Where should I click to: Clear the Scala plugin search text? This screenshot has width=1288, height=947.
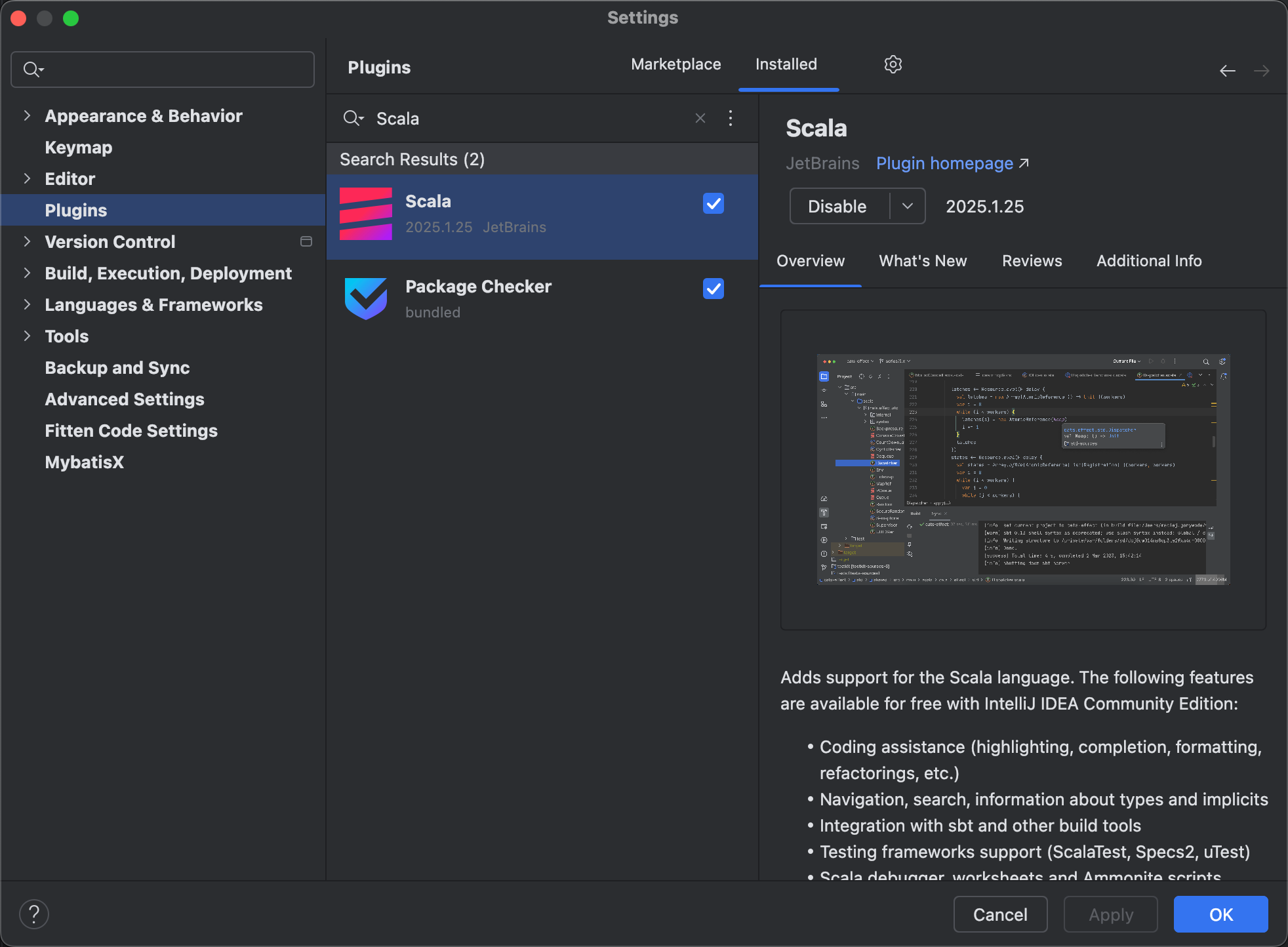(700, 118)
